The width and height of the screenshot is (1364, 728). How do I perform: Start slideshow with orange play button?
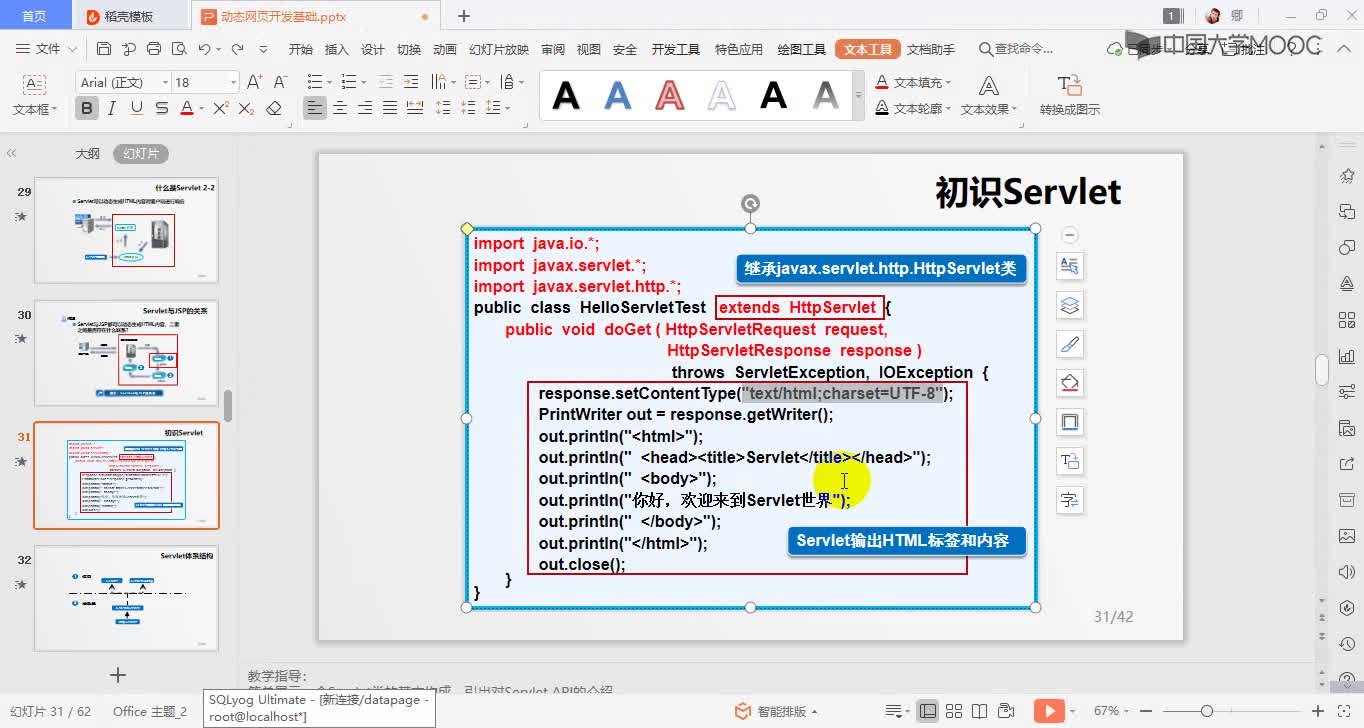(x=1049, y=711)
